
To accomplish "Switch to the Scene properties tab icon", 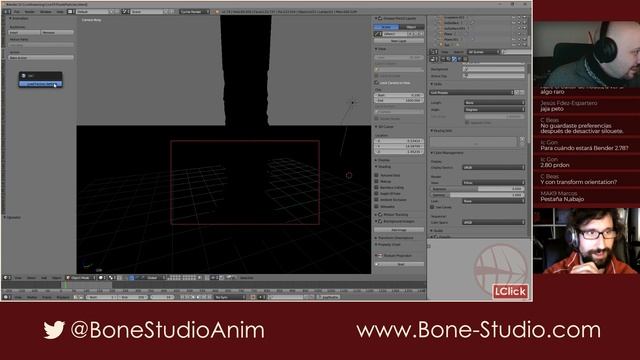I will coord(454,59).
